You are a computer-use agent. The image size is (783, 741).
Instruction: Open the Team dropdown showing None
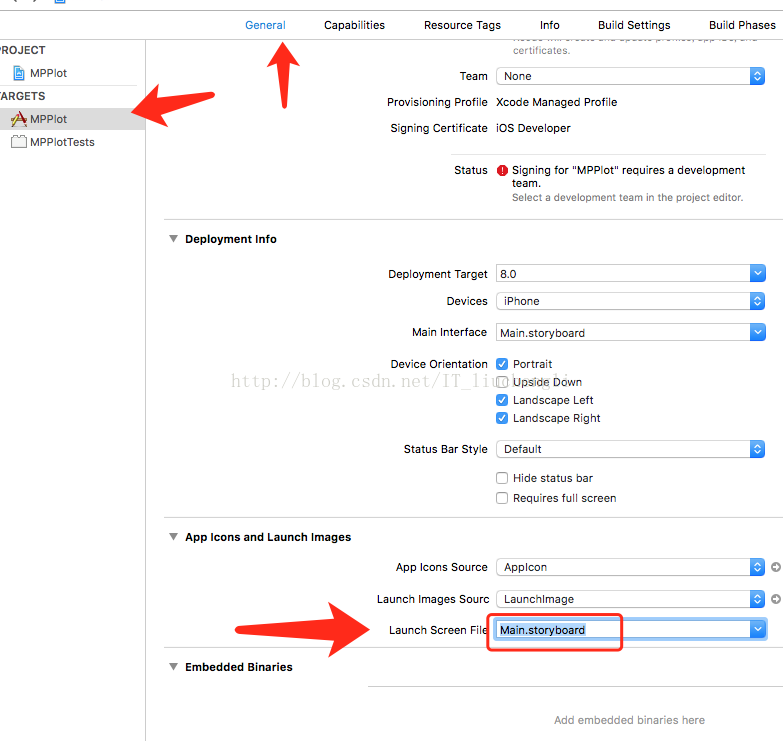pos(630,76)
